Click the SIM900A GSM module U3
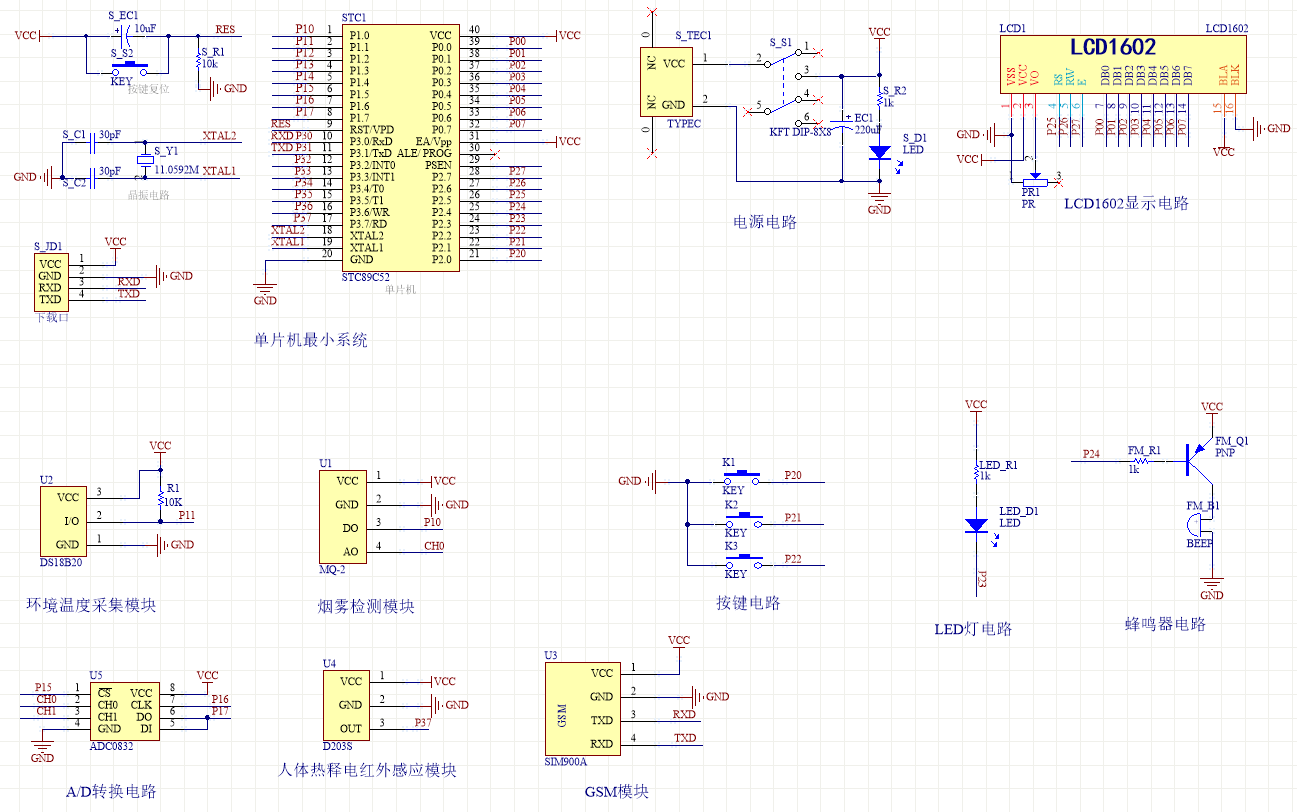1297x812 pixels. [582, 708]
